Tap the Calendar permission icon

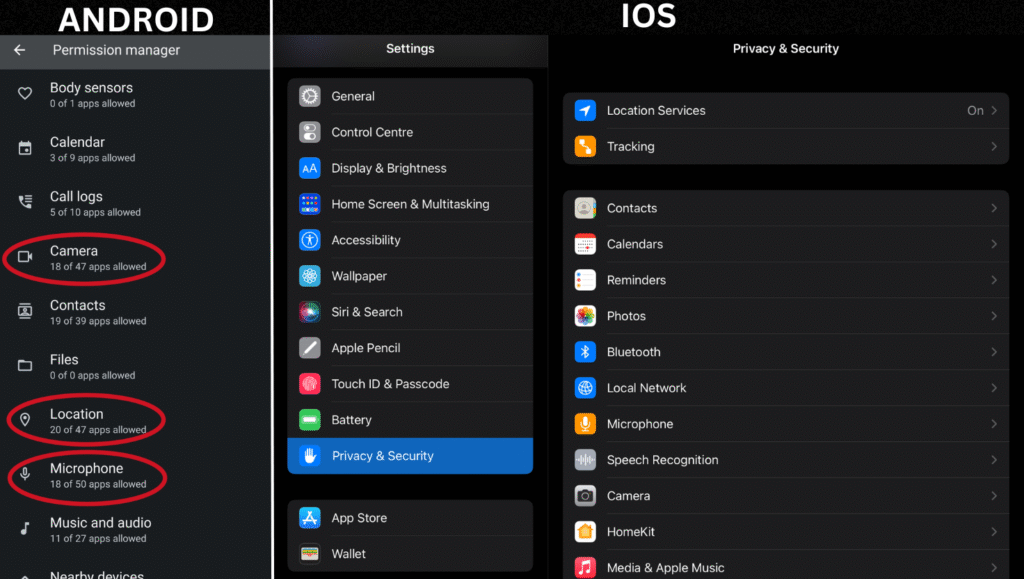click(25, 148)
